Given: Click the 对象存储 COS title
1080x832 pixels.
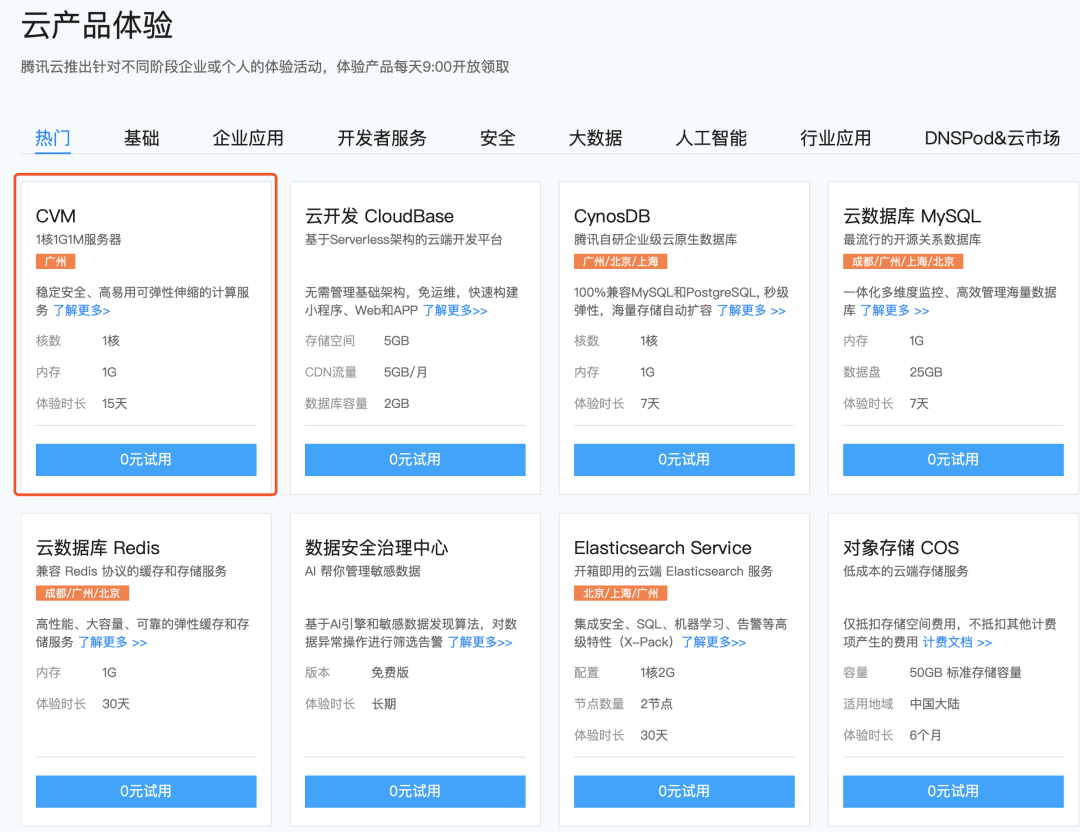Looking at the screenshot, I should (x=901, y=548).
